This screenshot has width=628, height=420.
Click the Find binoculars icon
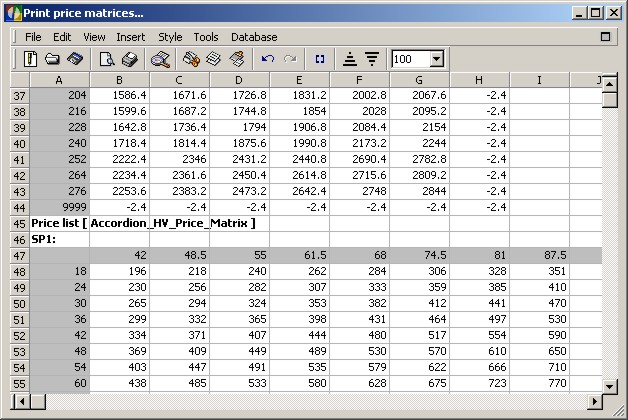pyautogui.click(x=160, y=59)
